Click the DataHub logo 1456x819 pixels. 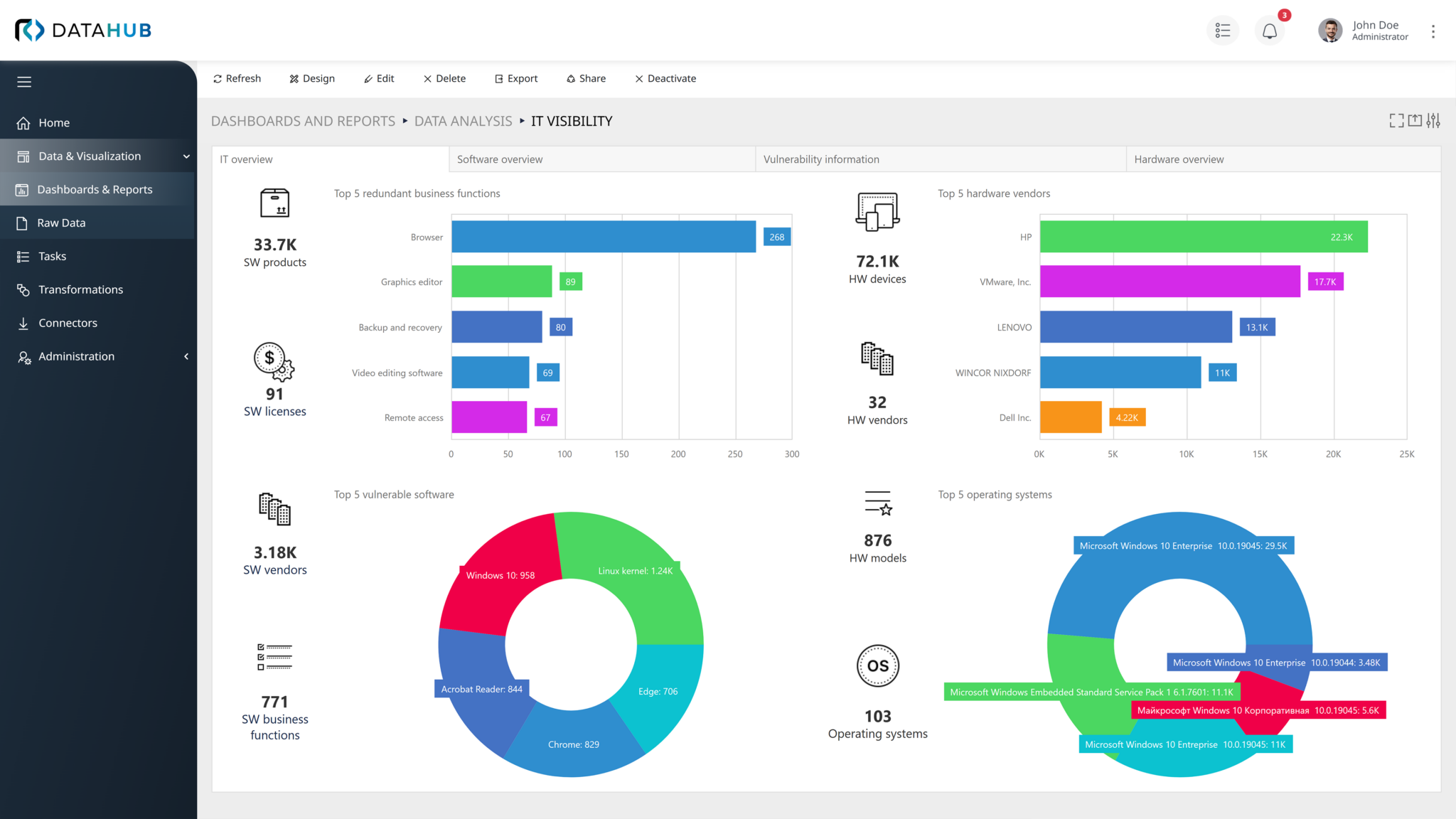coord(83,30)
